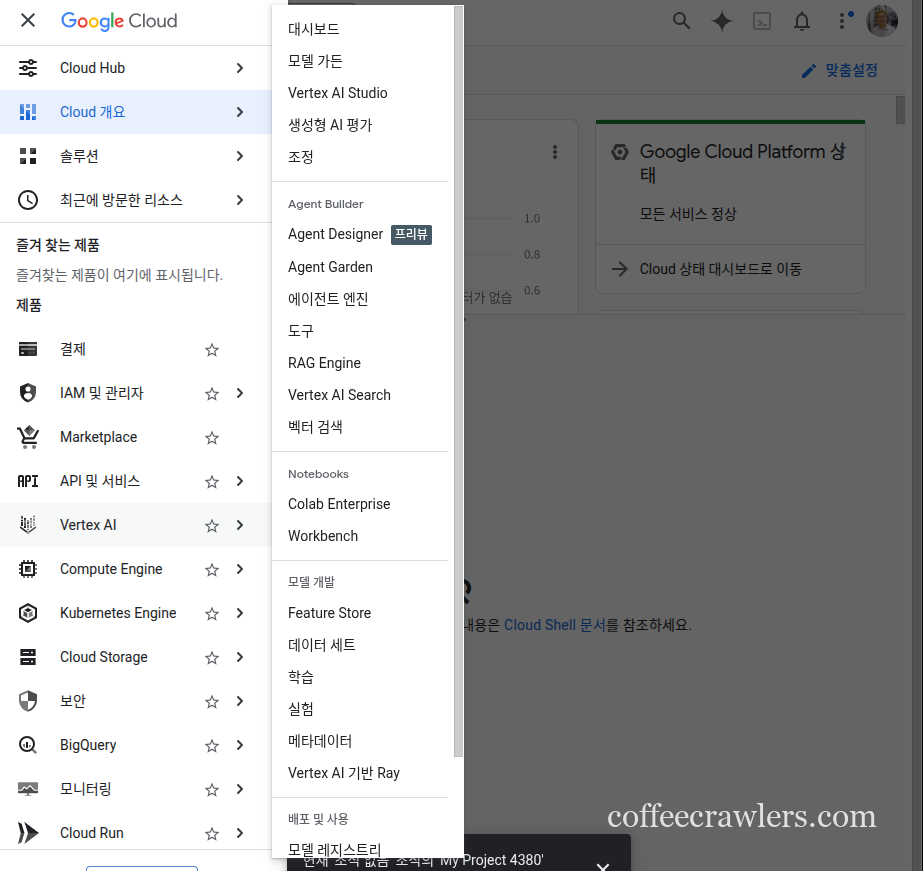Click the user account avatar

881,21
